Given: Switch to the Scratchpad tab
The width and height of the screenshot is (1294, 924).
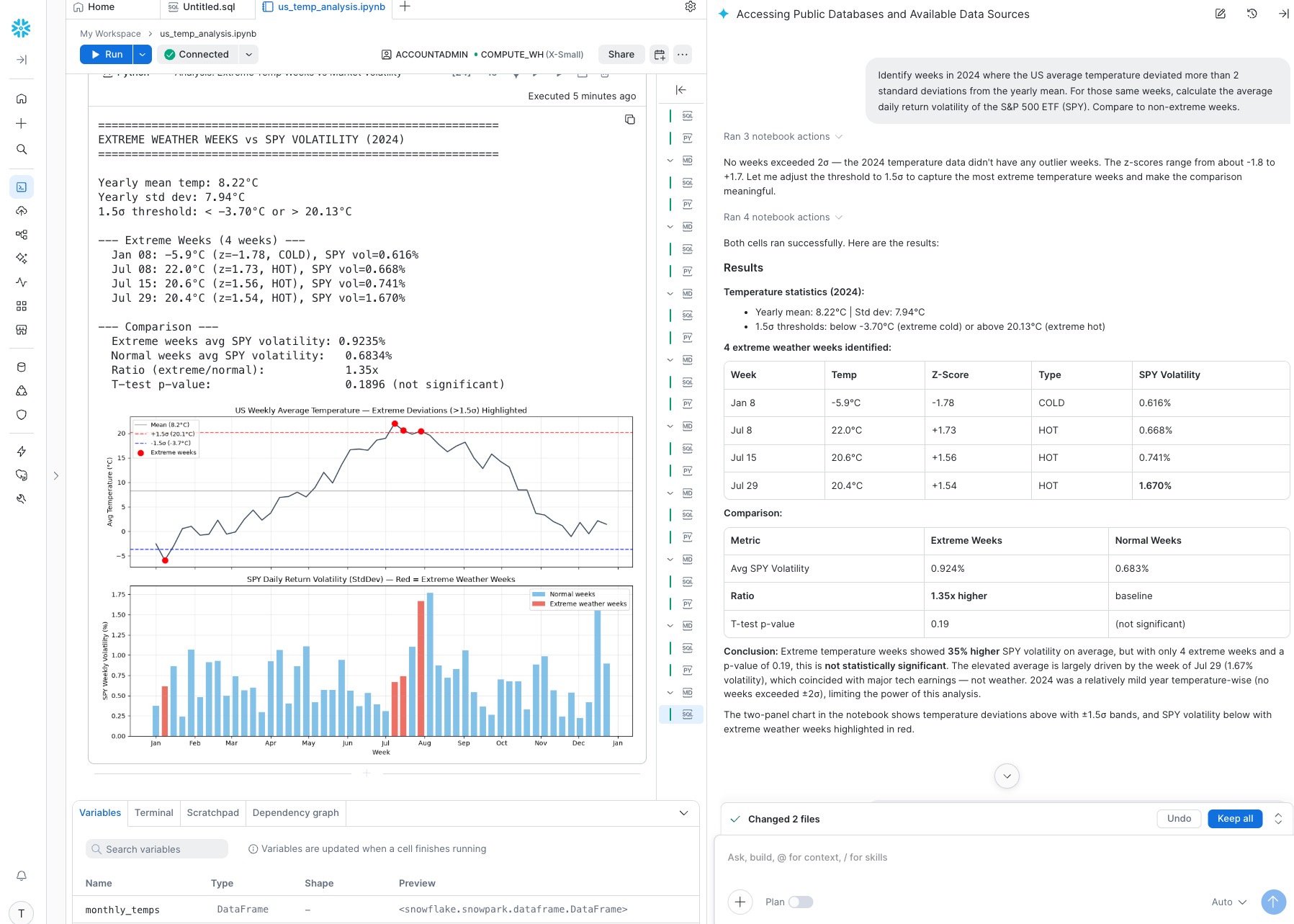Looking at the screenshot, I should [x=213, y=812].
